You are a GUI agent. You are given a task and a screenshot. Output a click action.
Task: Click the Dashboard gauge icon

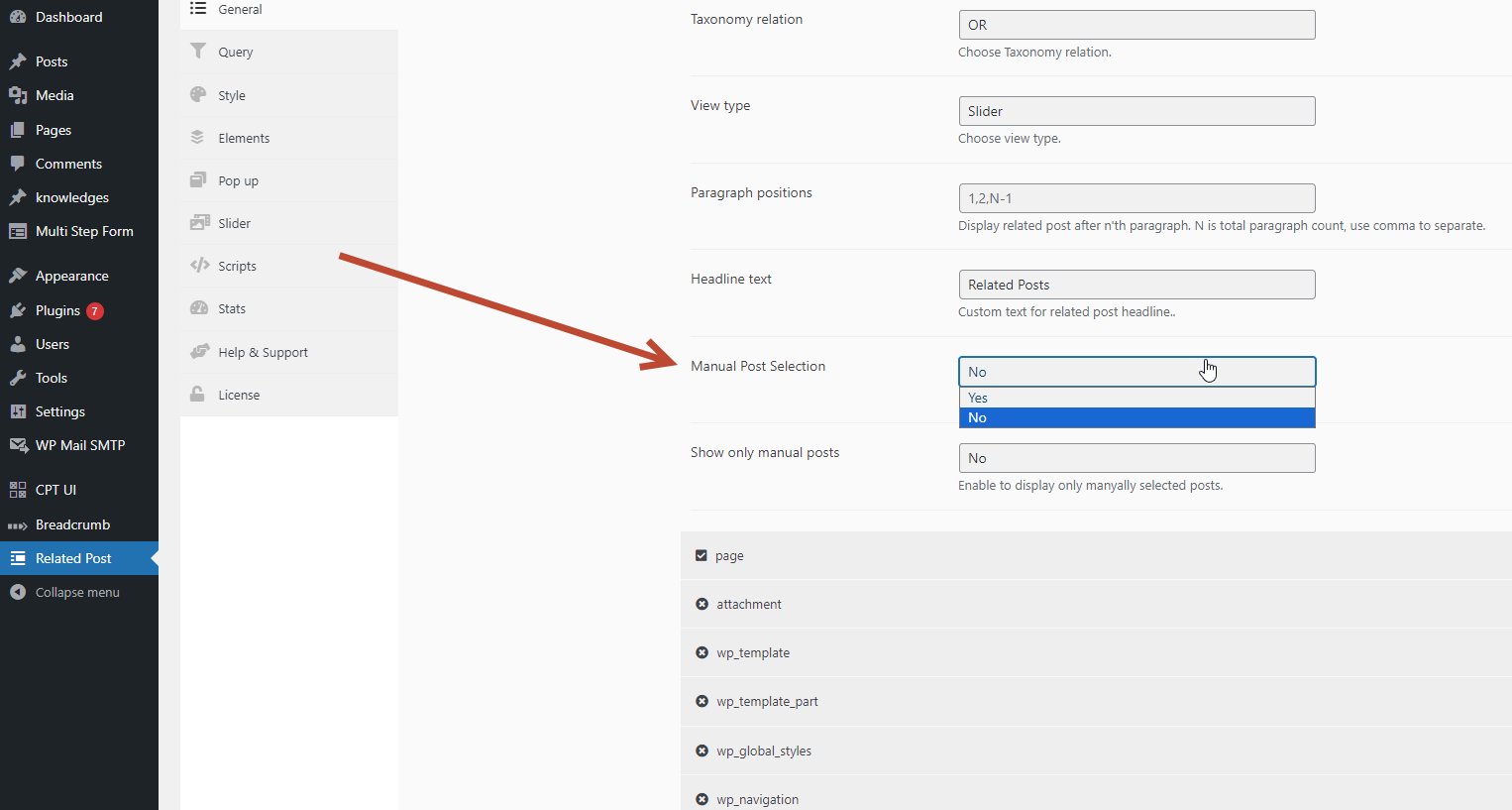(18, 17)
